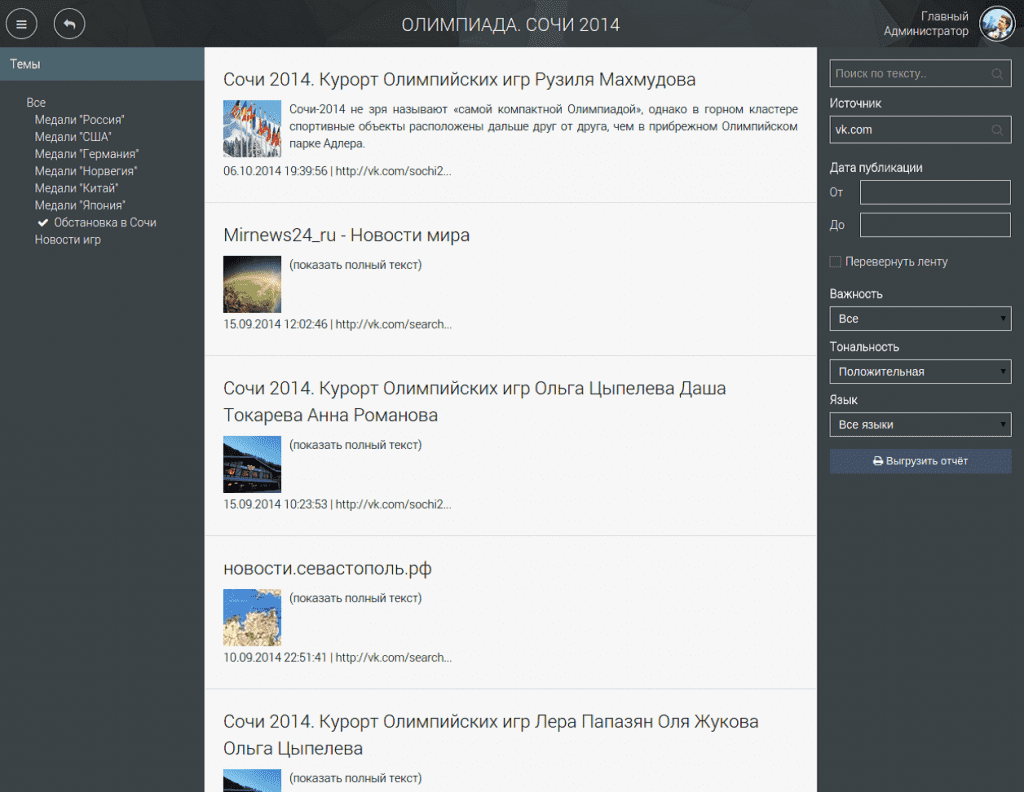Image resolution: width=1024 pixels, height=792 pixels.
Task: Open the Тональность dropdown set to Положительная
Action: (920, 372)
